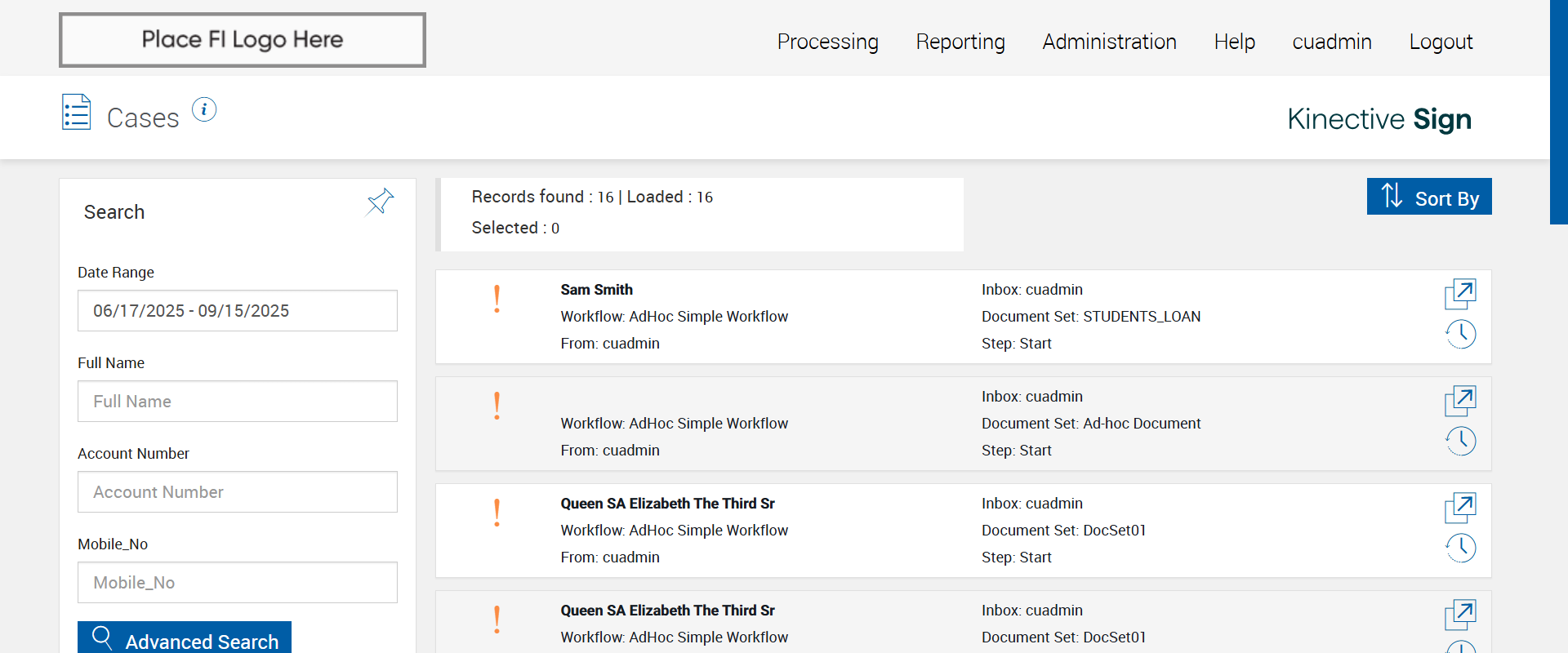
Task: Open the Sort By dropdown
Action: 1429,197
